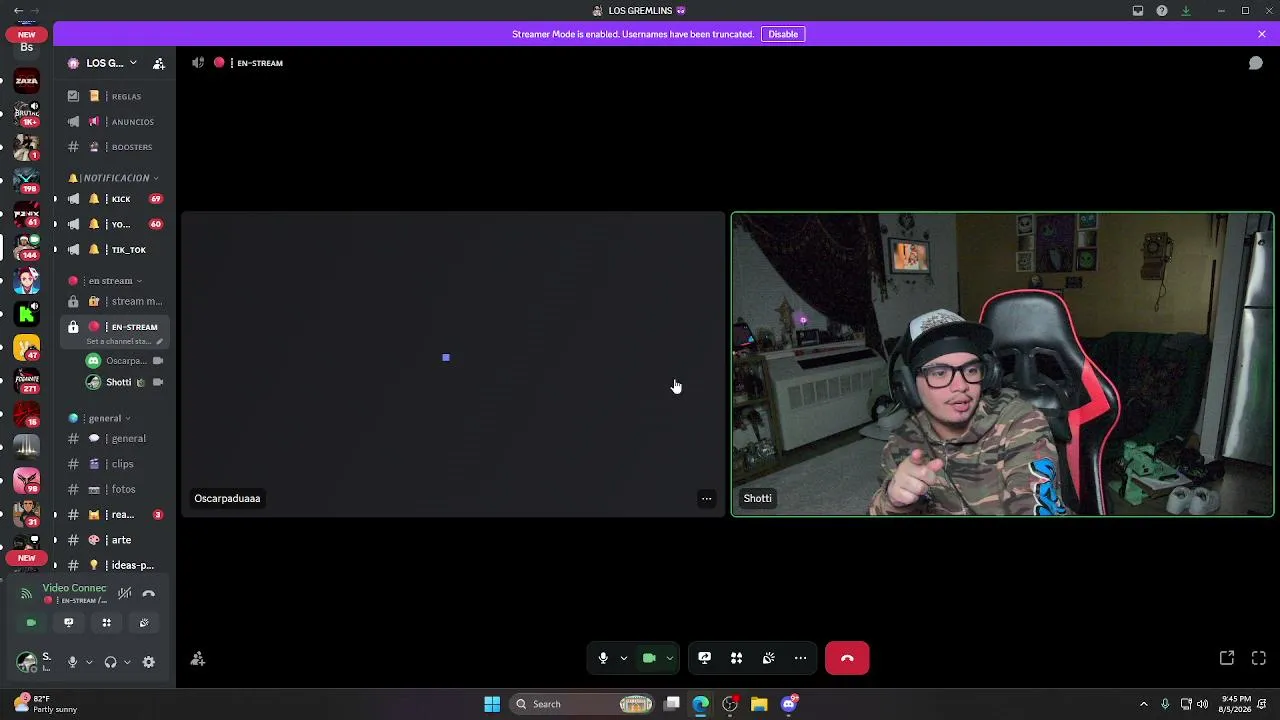Open the BOOSTERS channel

(x=113, y=147)
